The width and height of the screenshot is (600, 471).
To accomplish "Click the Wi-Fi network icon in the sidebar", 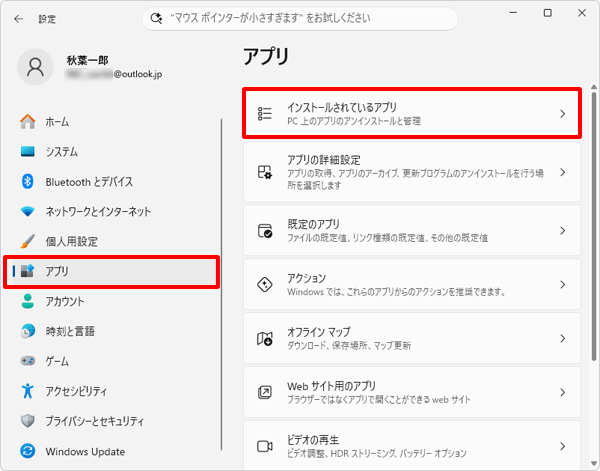I will click(x=28, y=211).
